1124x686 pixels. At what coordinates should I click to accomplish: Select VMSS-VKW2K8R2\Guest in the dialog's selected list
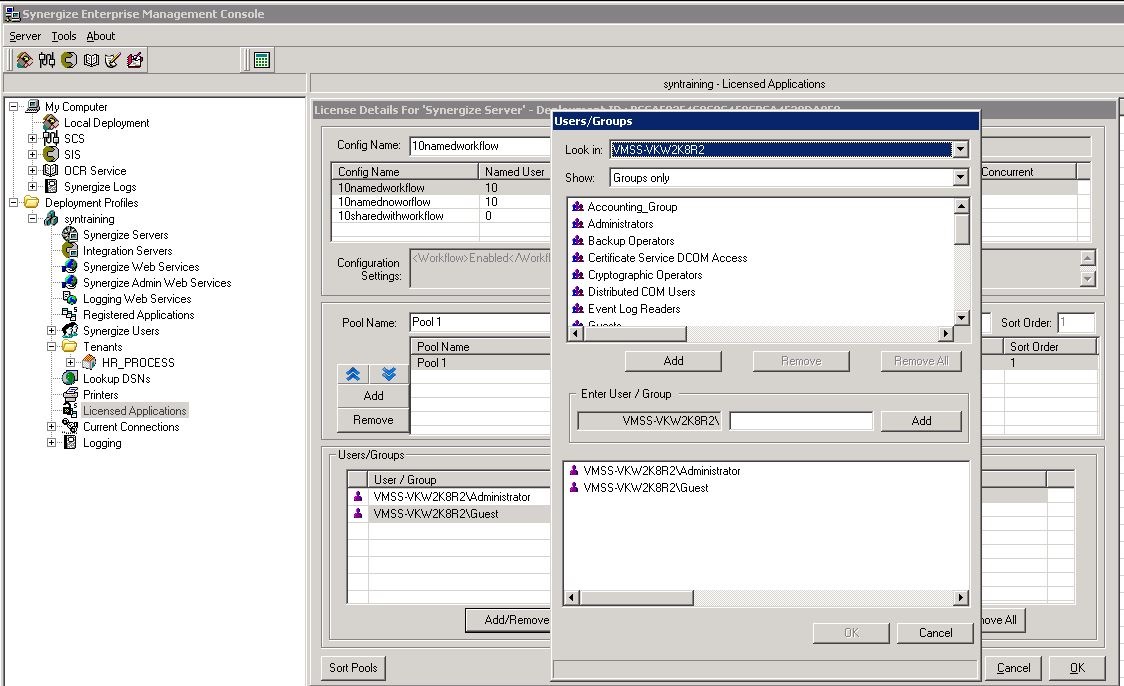pos(646,488)
